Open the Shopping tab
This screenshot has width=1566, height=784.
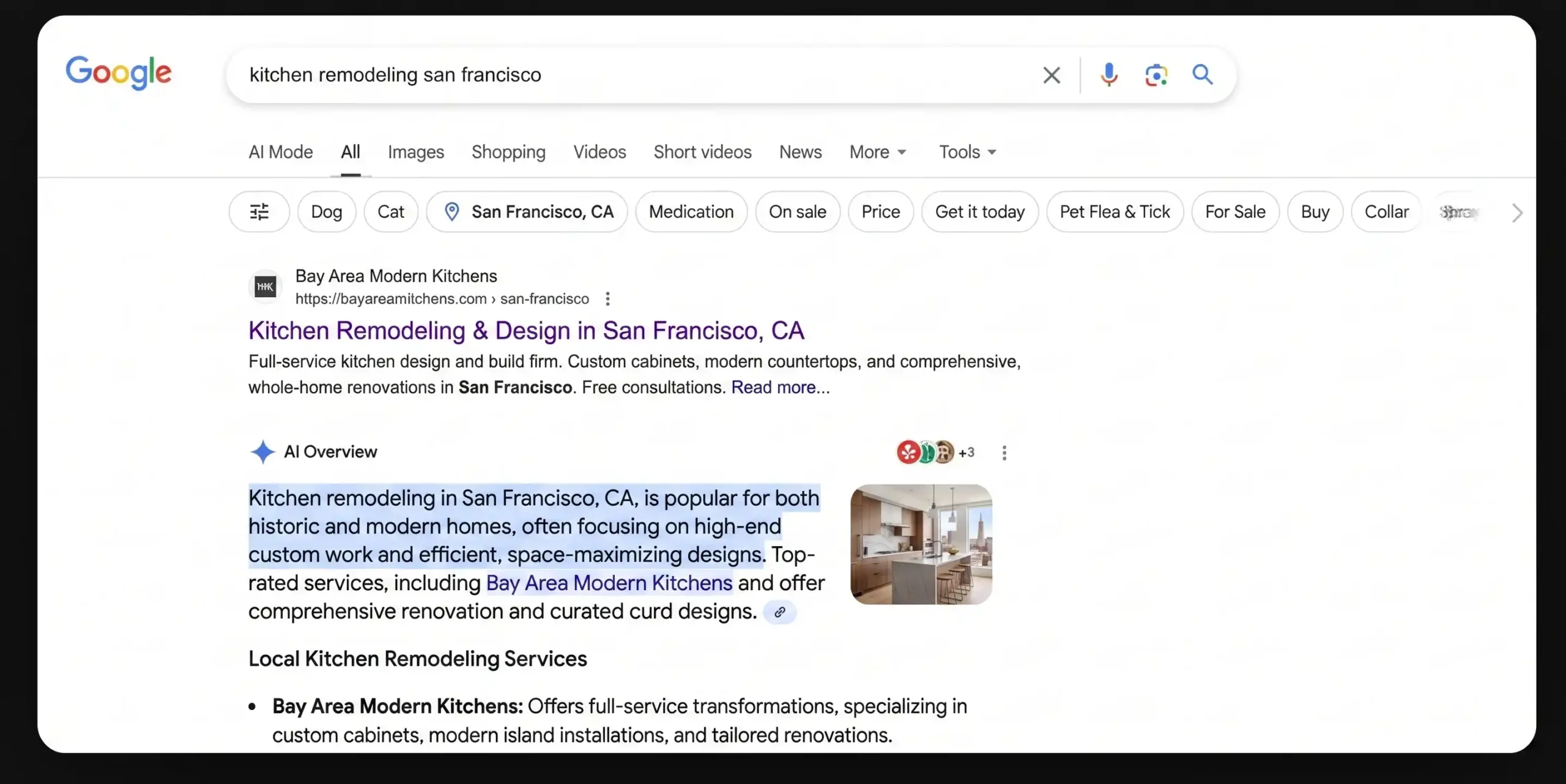(508, 152)
